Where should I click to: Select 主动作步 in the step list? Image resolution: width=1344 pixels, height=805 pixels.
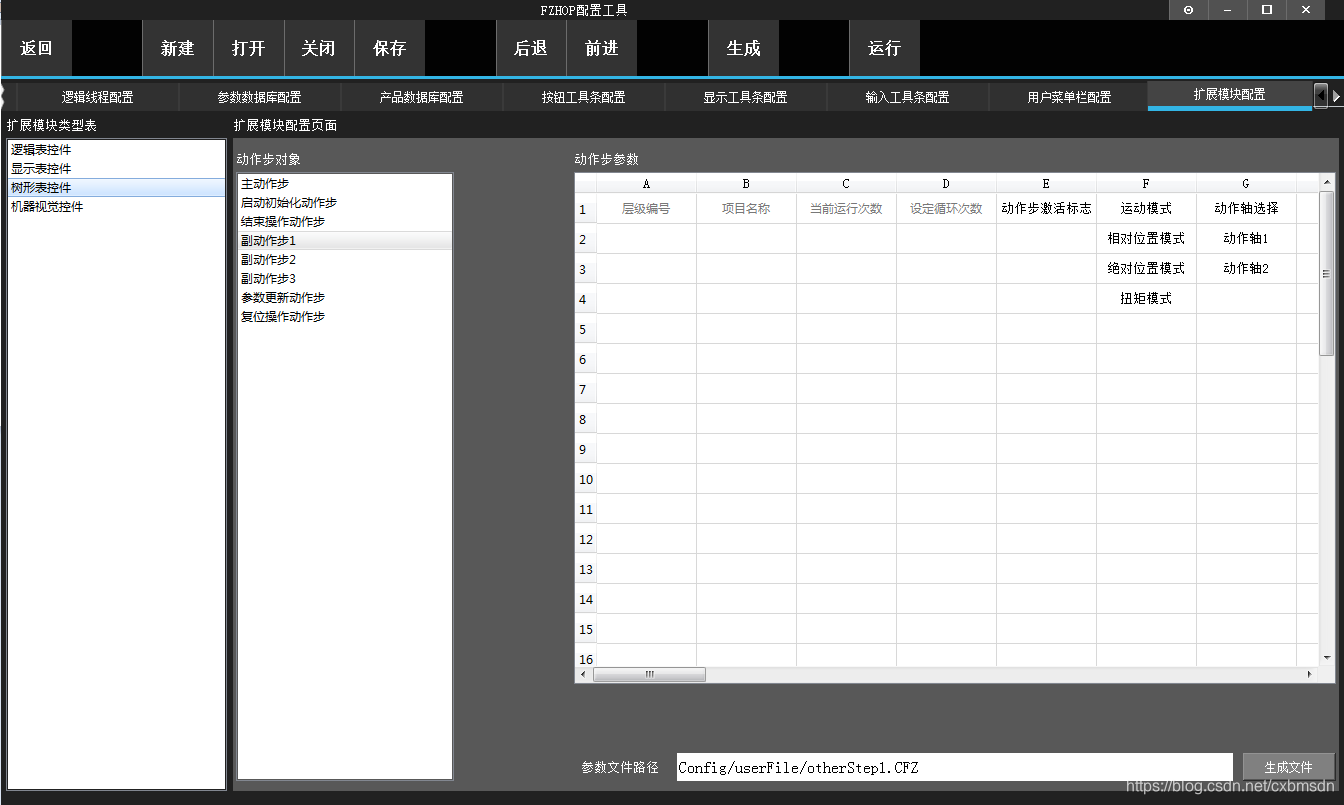[x=345, y=183]
